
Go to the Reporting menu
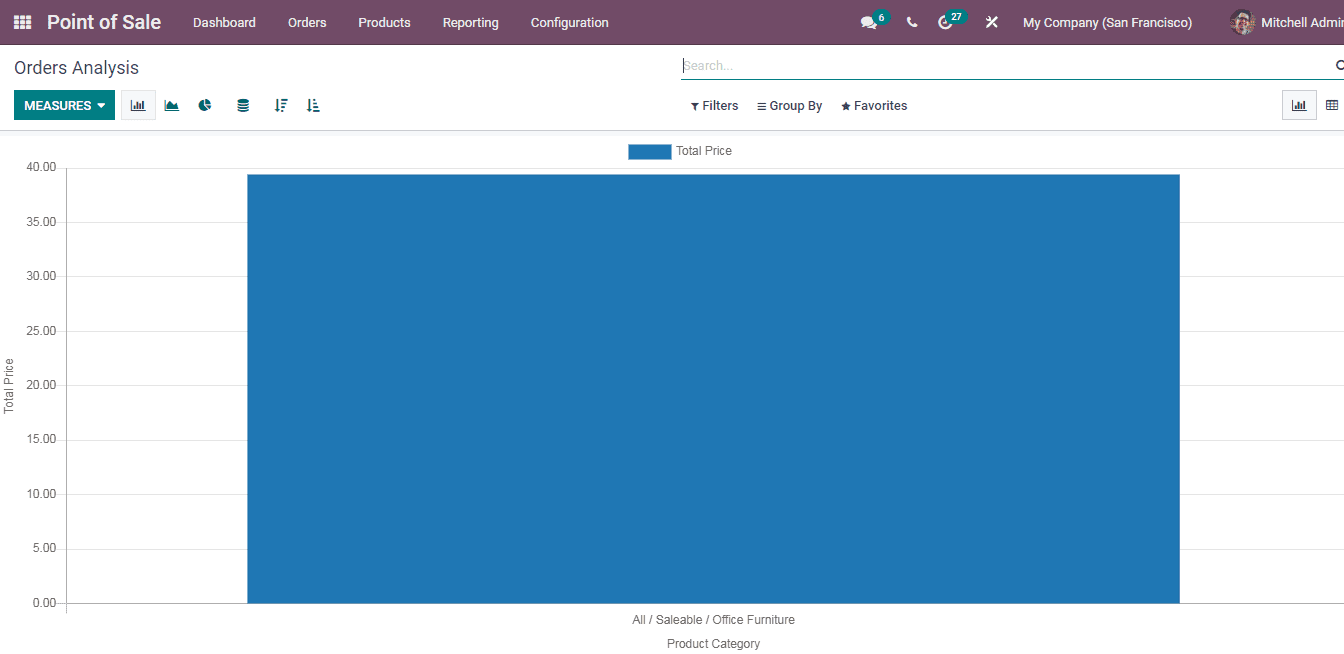tap(470, 22)
